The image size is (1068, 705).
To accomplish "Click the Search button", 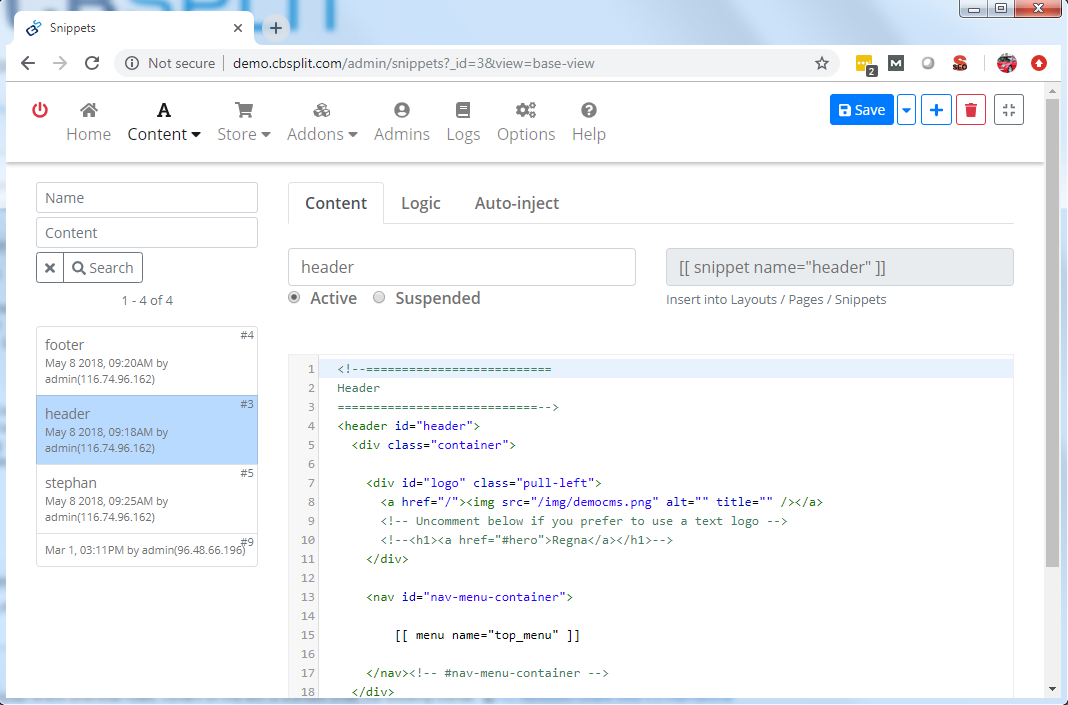I will pos(103,268).
